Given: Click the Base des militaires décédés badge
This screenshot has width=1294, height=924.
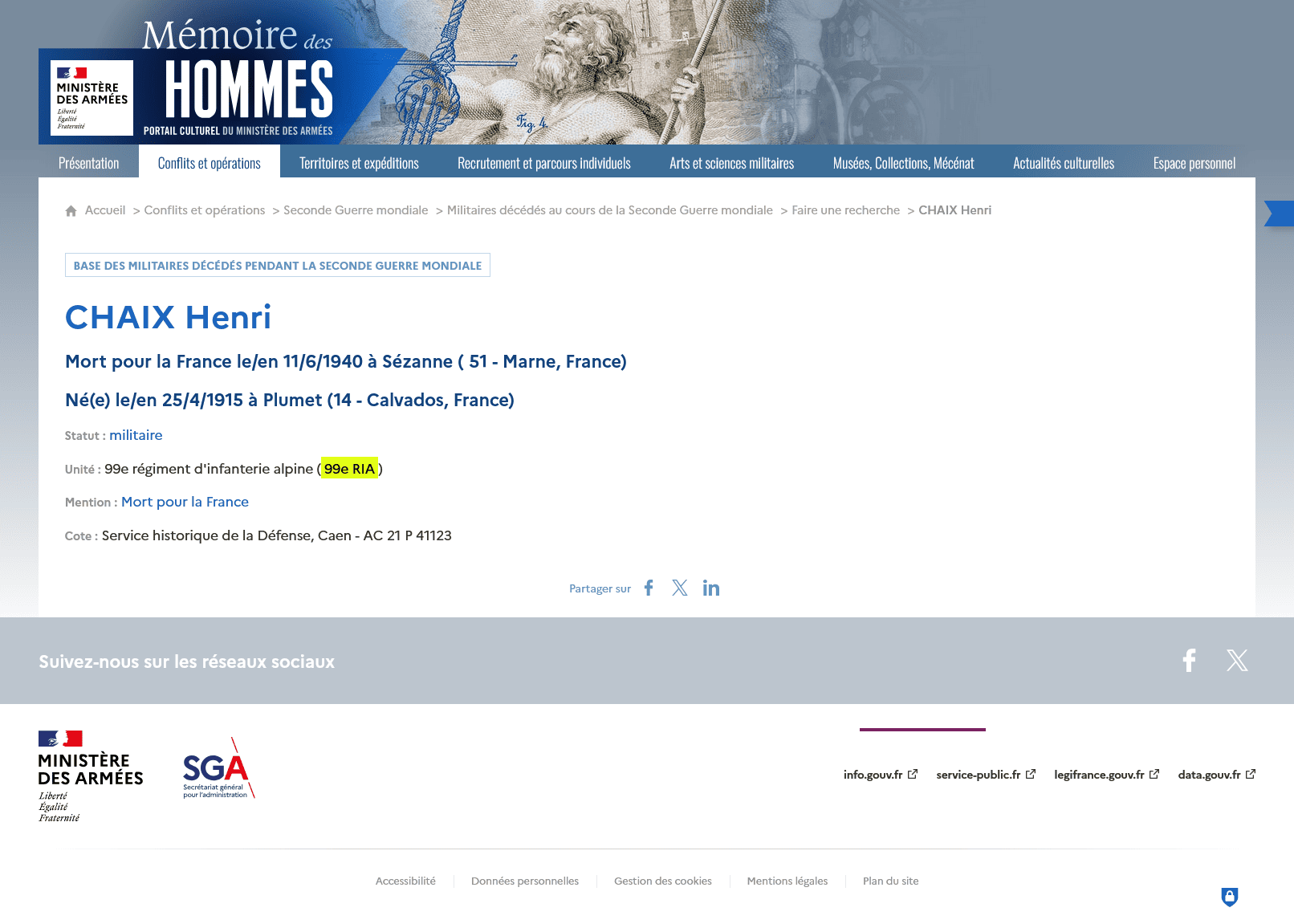Looking at the screenshot, I should [278, 266].
